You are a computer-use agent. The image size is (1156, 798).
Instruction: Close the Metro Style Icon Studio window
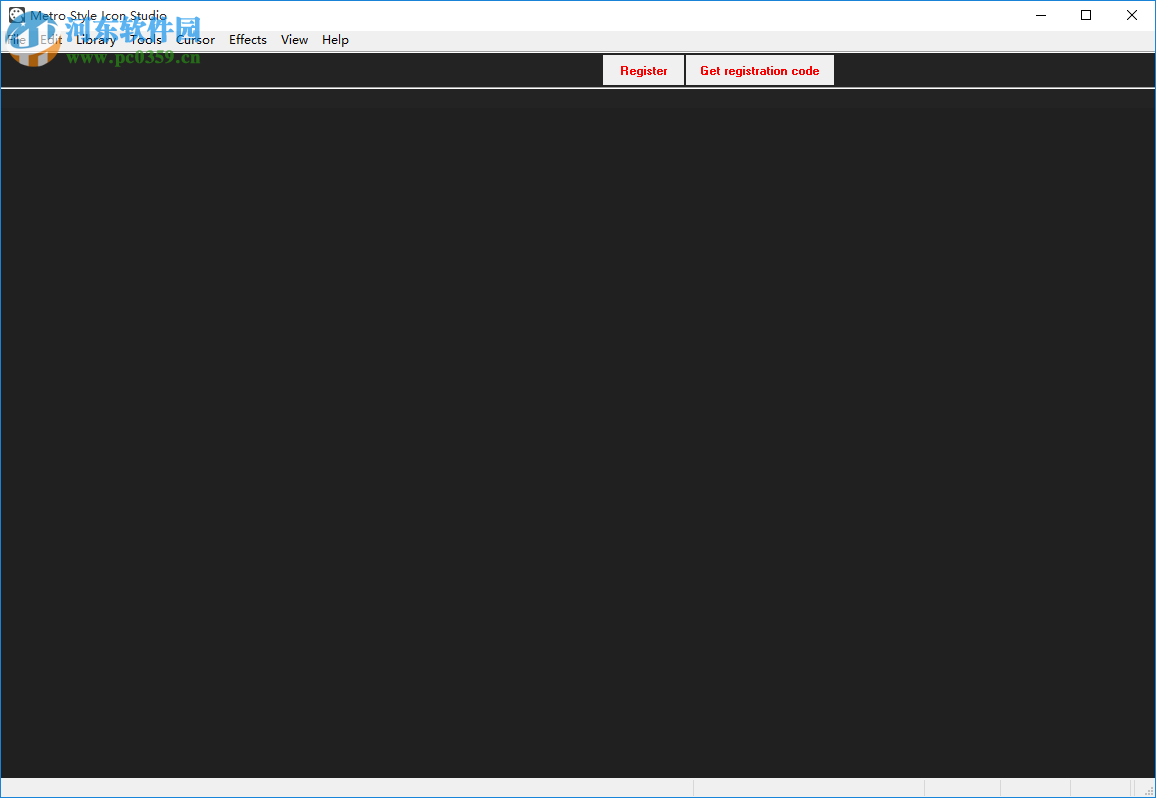click(x=1132, y=15)
